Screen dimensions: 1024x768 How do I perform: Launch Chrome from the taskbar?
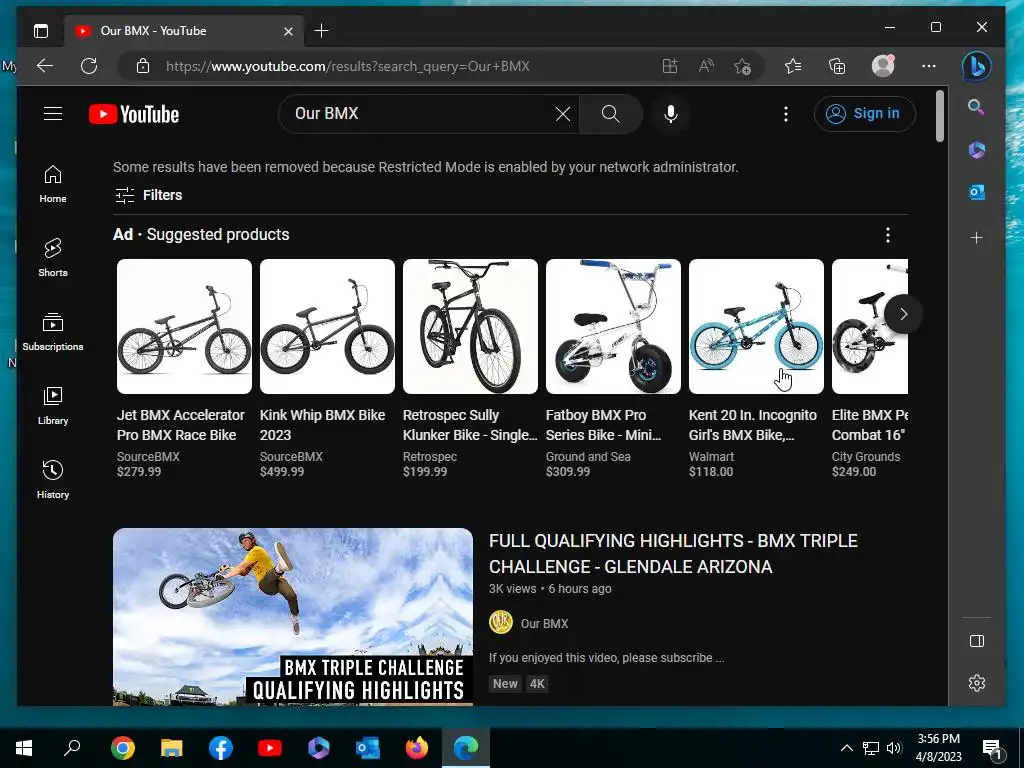pos(123,748)
